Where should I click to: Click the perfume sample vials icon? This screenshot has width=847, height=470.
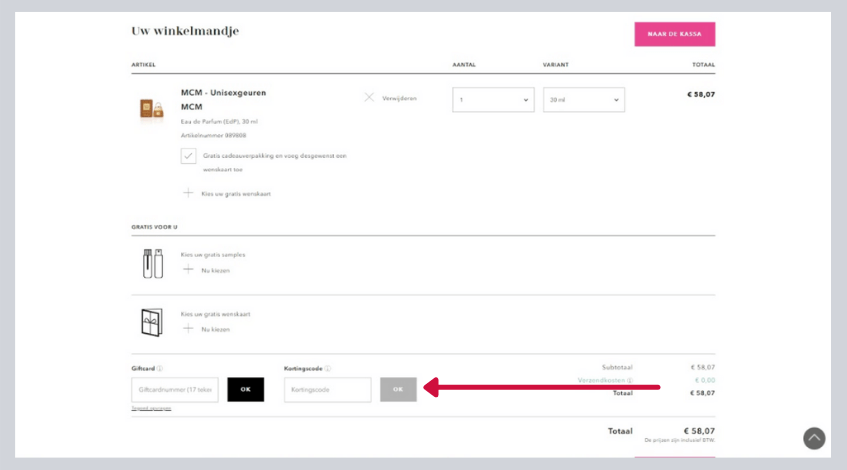tap(152, 264)
